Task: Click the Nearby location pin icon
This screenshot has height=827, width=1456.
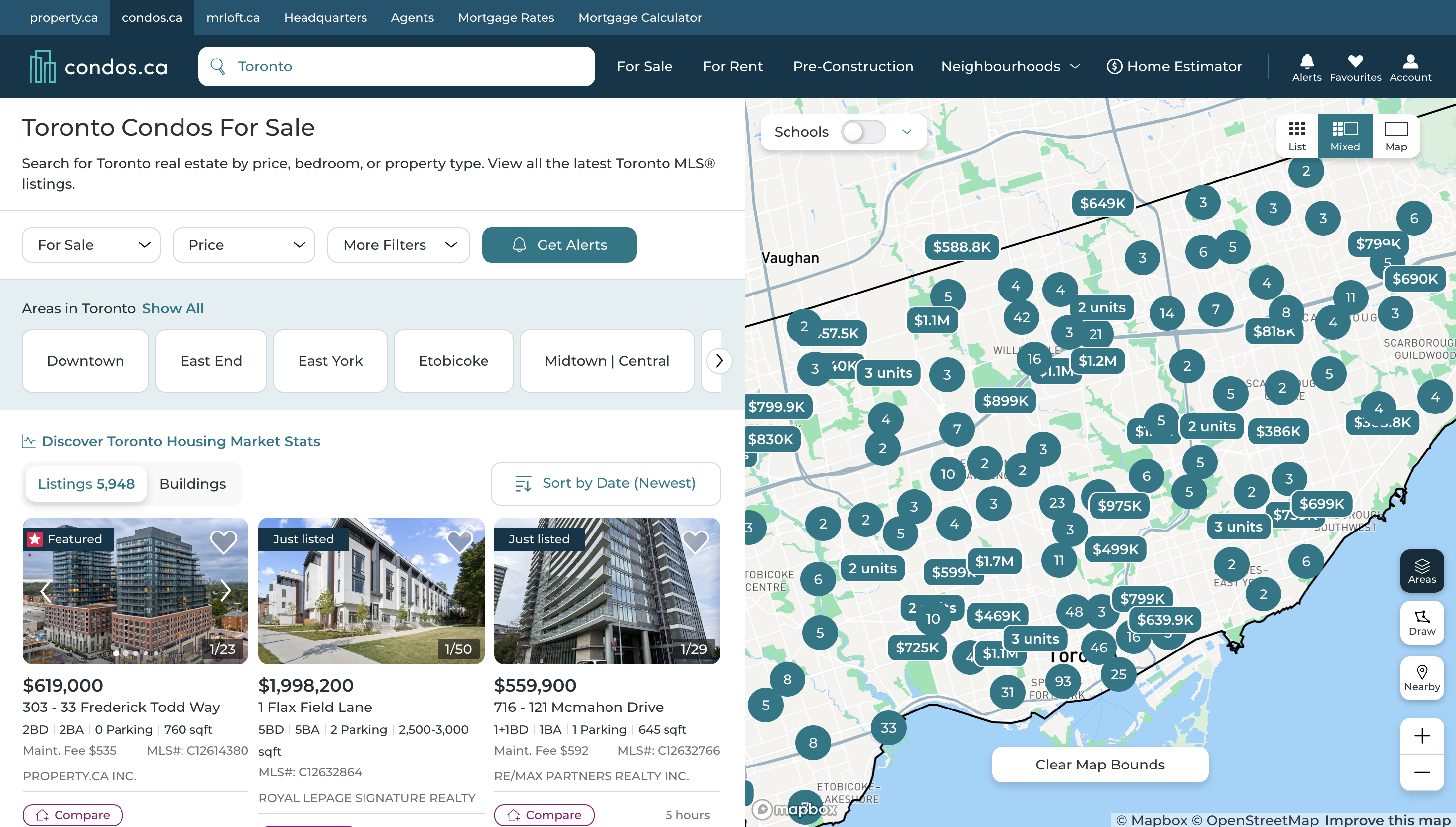Action: click(1421, 678)
